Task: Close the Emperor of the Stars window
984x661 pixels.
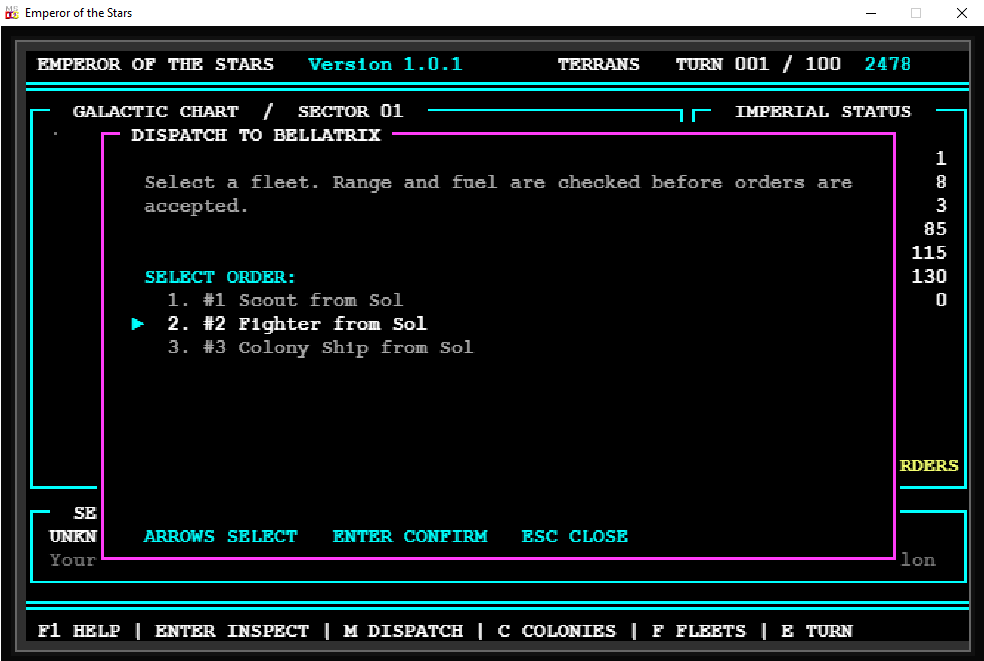Action: click(x=961, y=13)
